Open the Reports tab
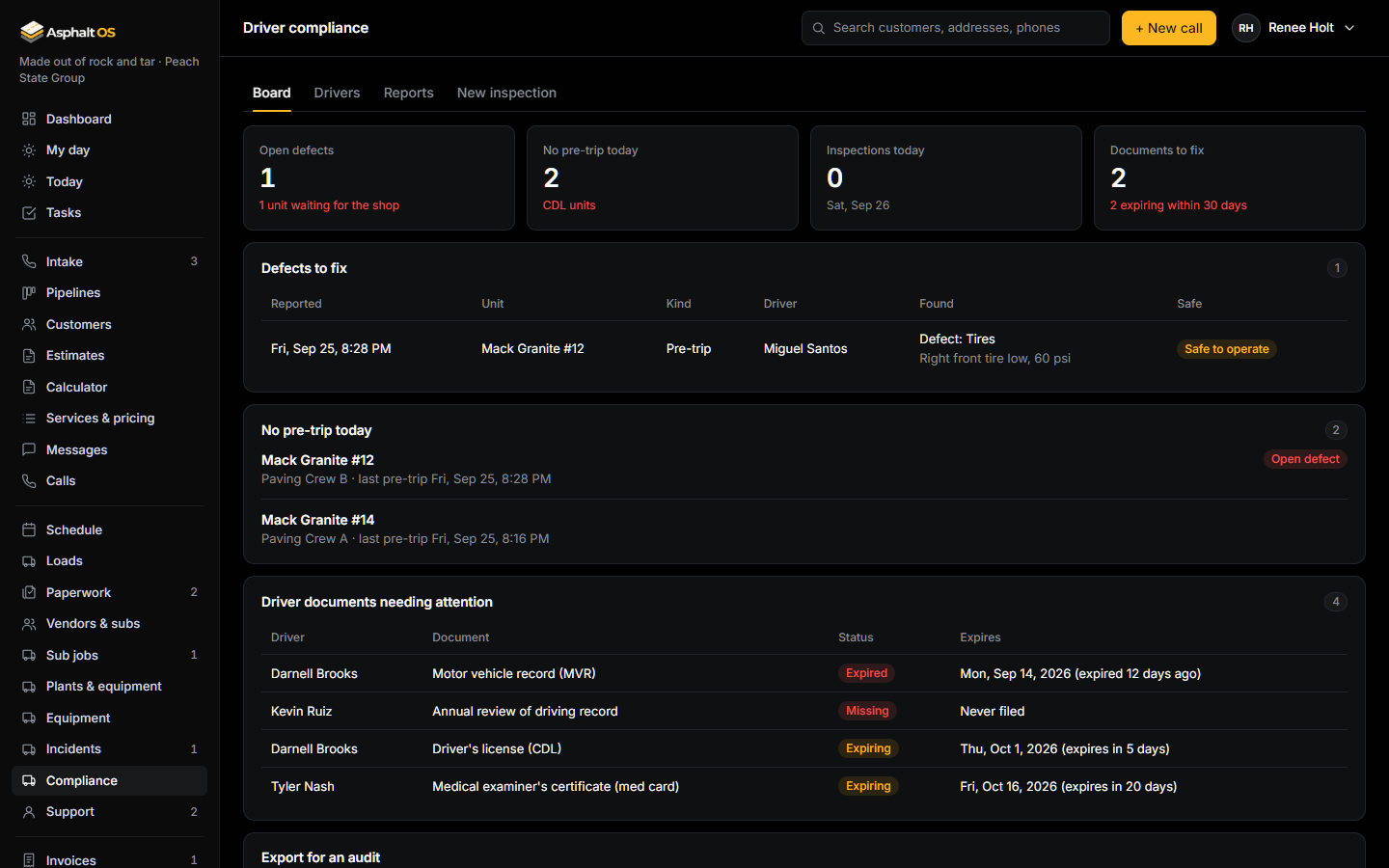 coord(408,93)
